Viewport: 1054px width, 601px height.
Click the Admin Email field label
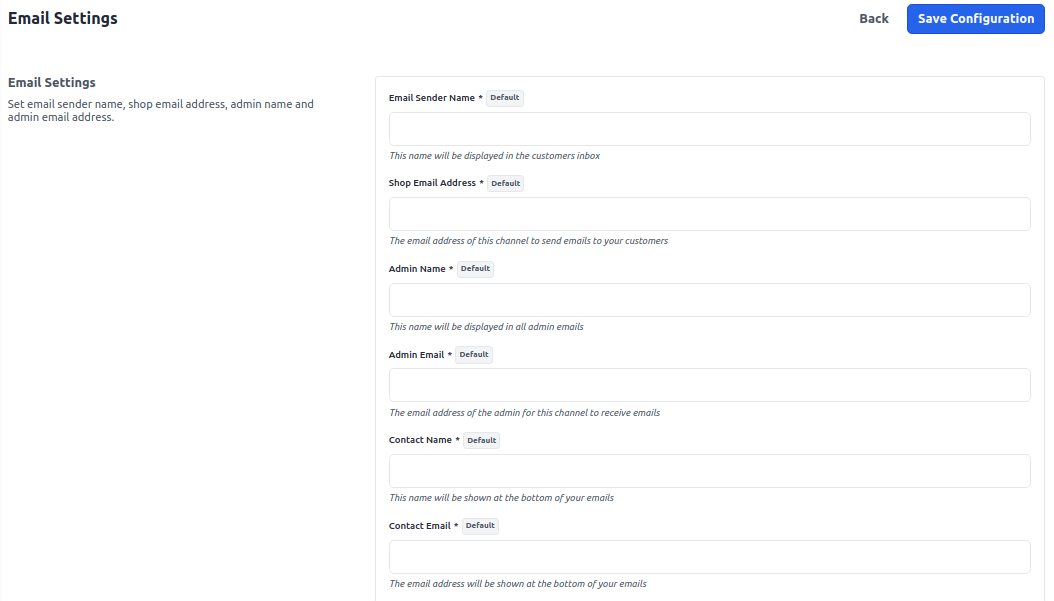click(x=417, y=354)
